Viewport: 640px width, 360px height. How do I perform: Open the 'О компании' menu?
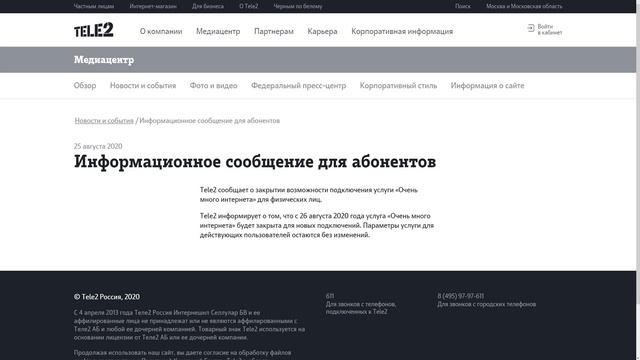[x=161, y=31]
